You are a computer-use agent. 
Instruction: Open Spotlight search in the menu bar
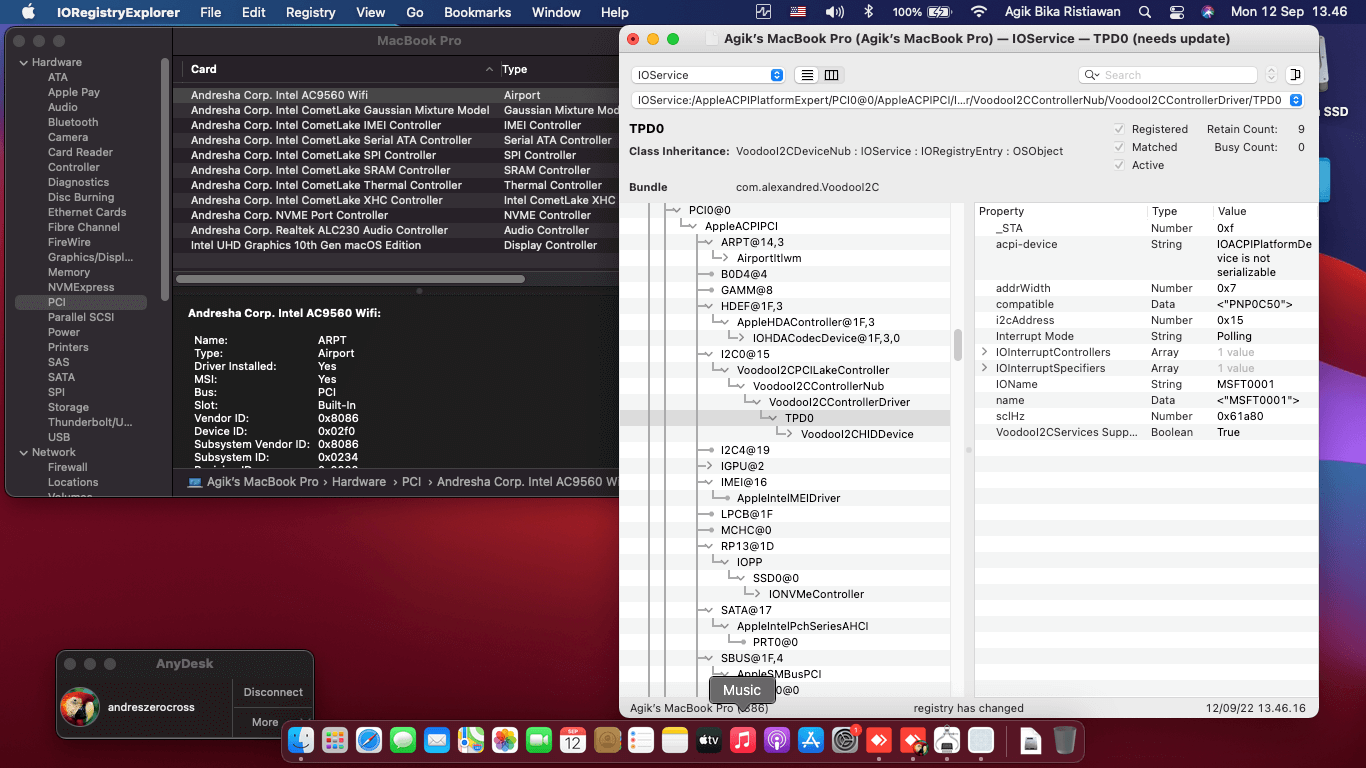point(1144,12)
